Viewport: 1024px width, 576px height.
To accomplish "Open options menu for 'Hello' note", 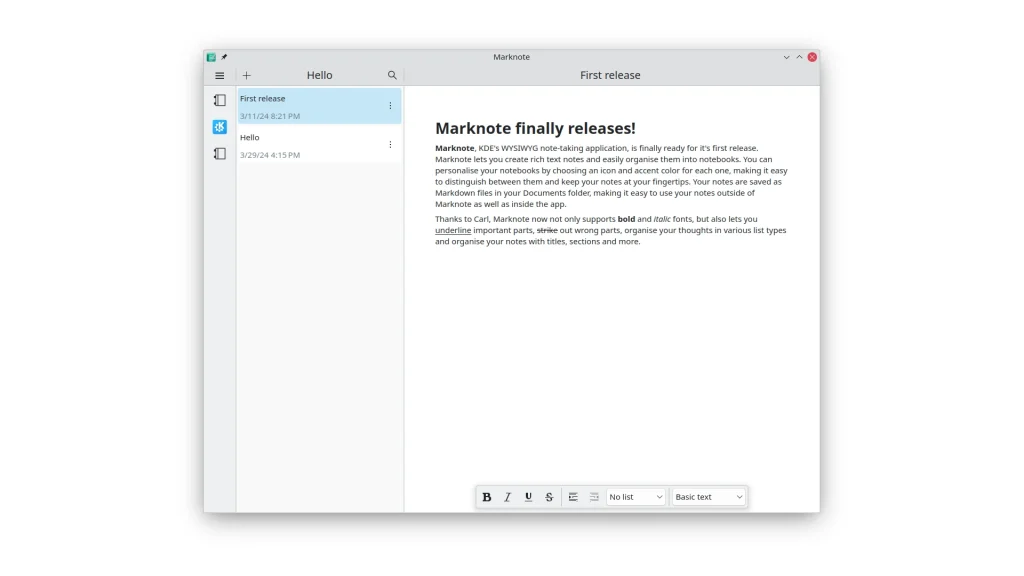I will click(390, 145).
